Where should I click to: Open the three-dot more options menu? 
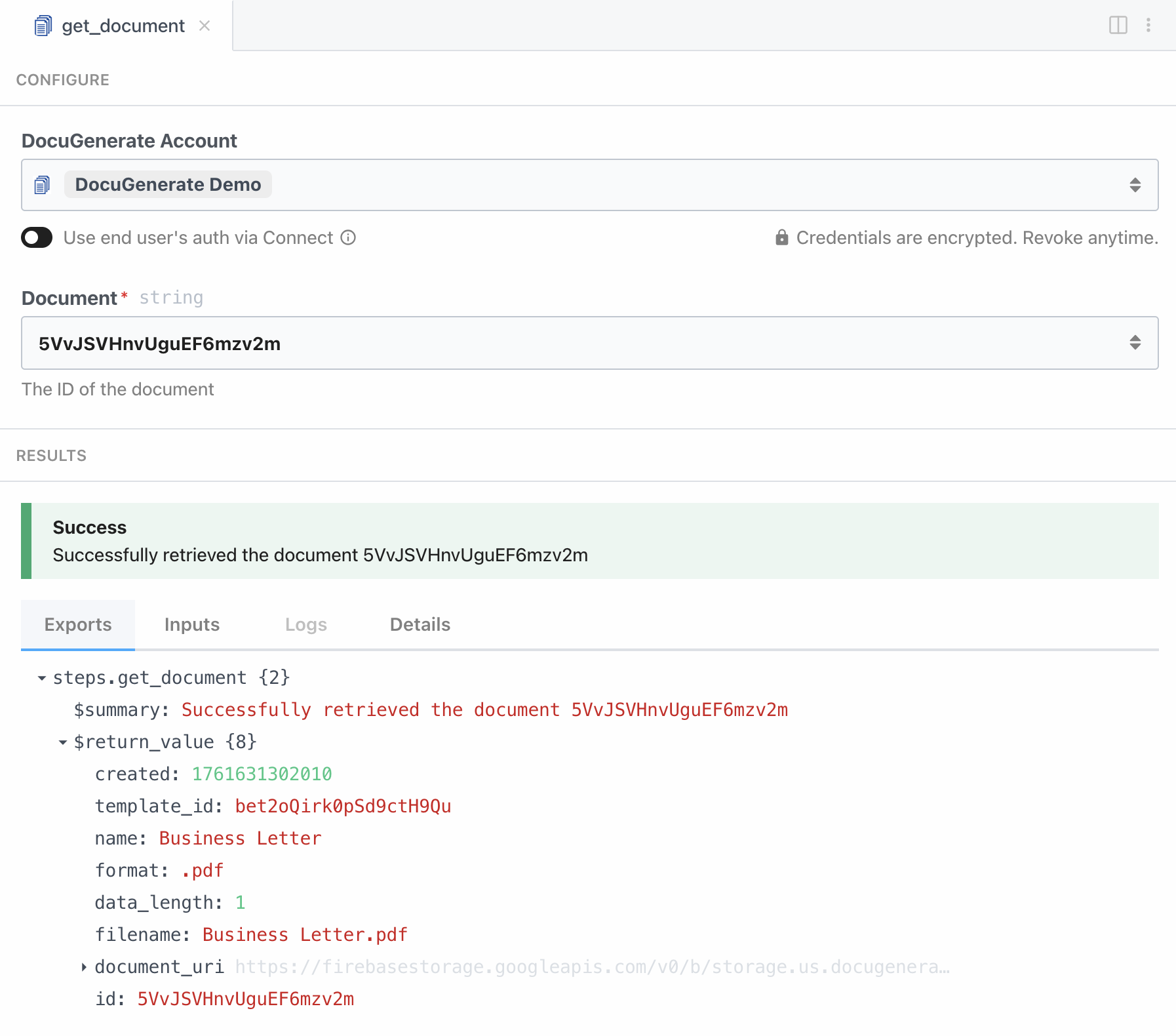(1148, 25)
